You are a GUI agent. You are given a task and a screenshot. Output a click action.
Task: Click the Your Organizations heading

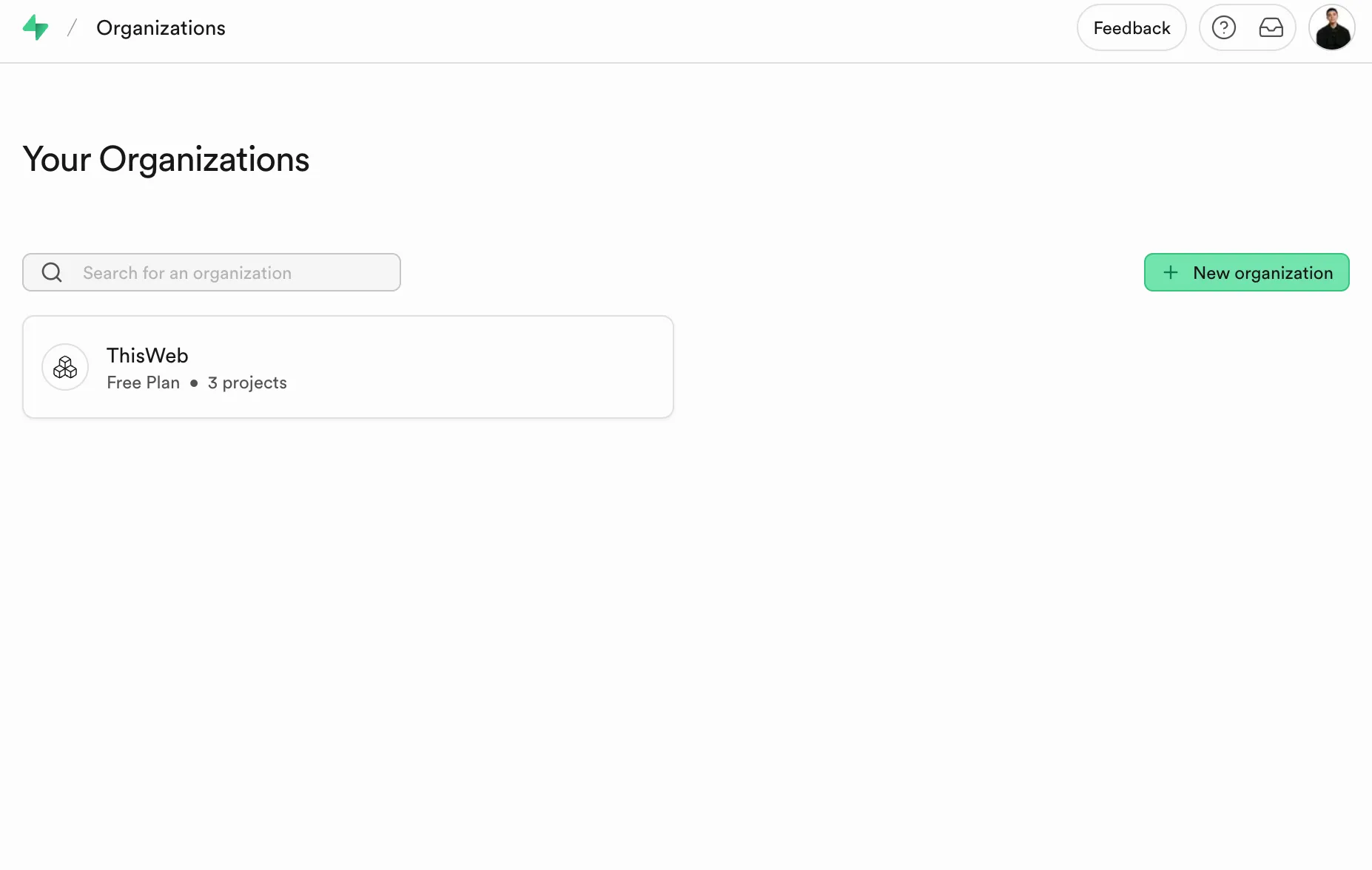point(166,160)
